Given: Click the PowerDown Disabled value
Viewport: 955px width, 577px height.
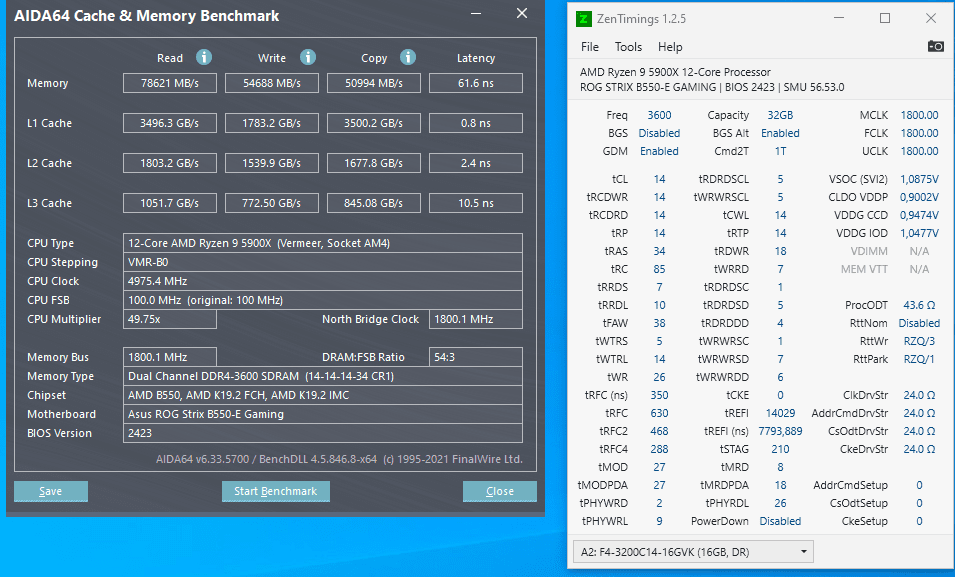Looking at the screenshot, I should click(780, 521).
